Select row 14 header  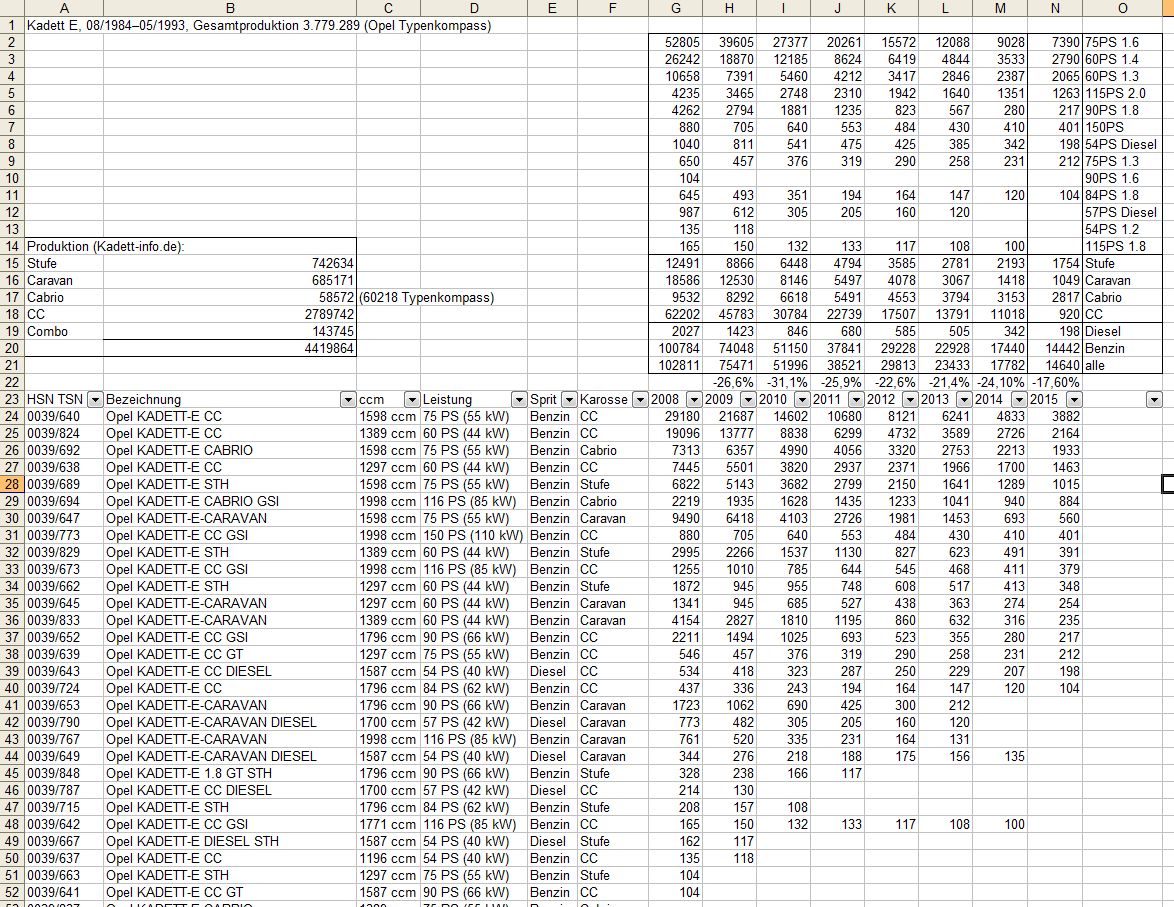(x=12, y=246)
